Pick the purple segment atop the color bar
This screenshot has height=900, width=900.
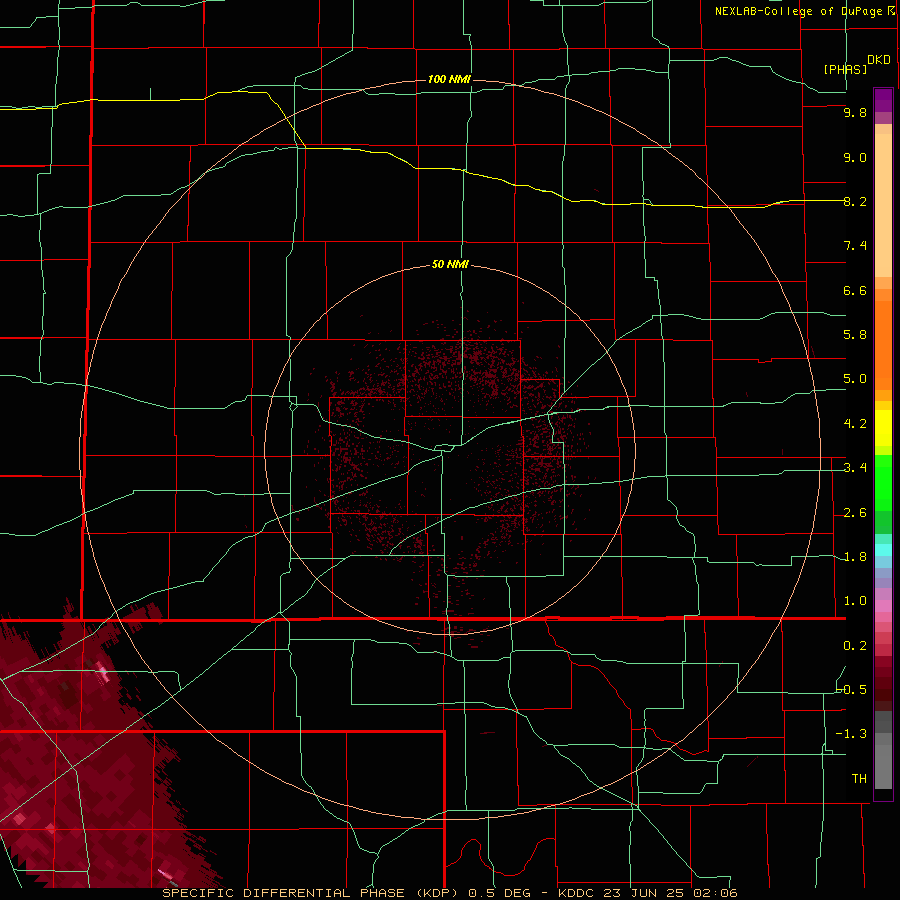click(883, 100)
